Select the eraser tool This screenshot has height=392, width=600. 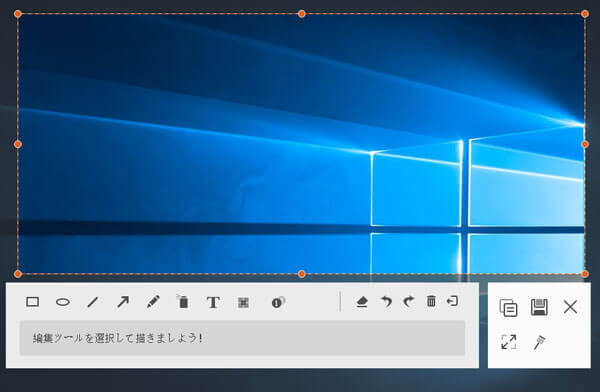point(362,302)
